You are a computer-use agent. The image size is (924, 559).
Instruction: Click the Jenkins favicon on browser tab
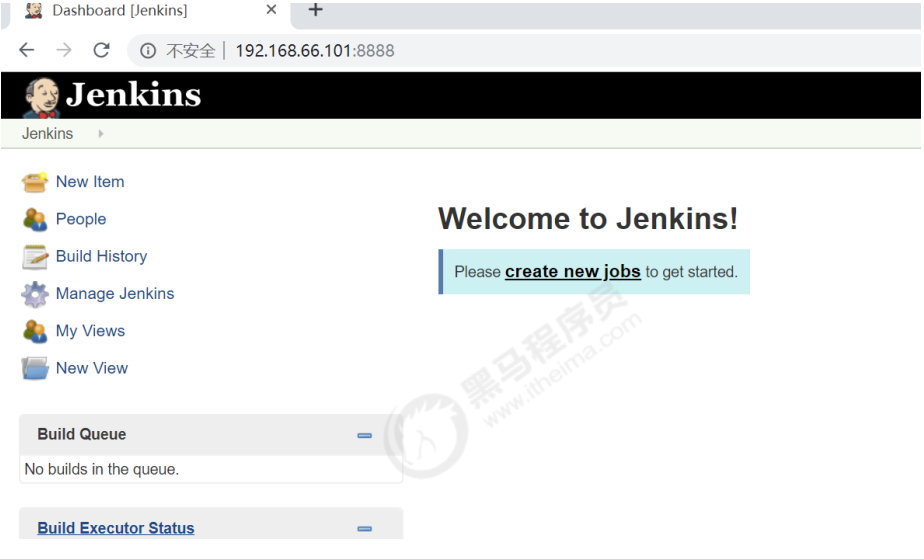34,10
